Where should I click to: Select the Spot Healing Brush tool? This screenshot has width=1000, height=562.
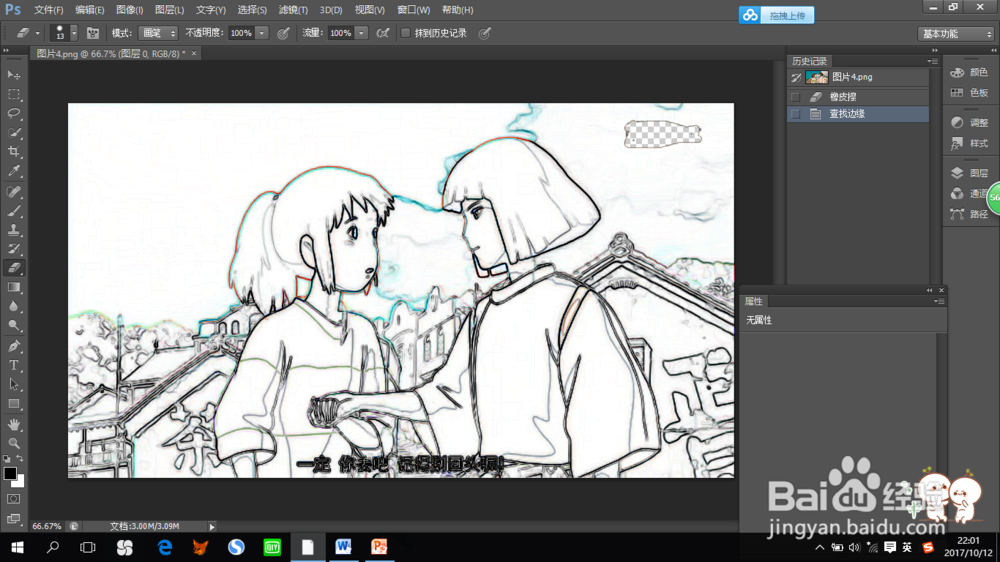(x=13, y=191)
